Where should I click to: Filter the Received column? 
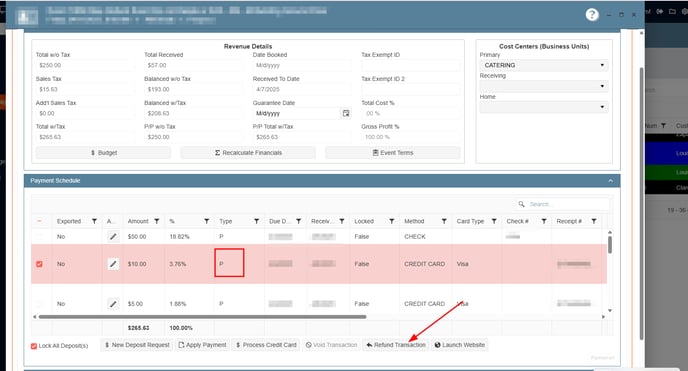[x=342, y=221]
